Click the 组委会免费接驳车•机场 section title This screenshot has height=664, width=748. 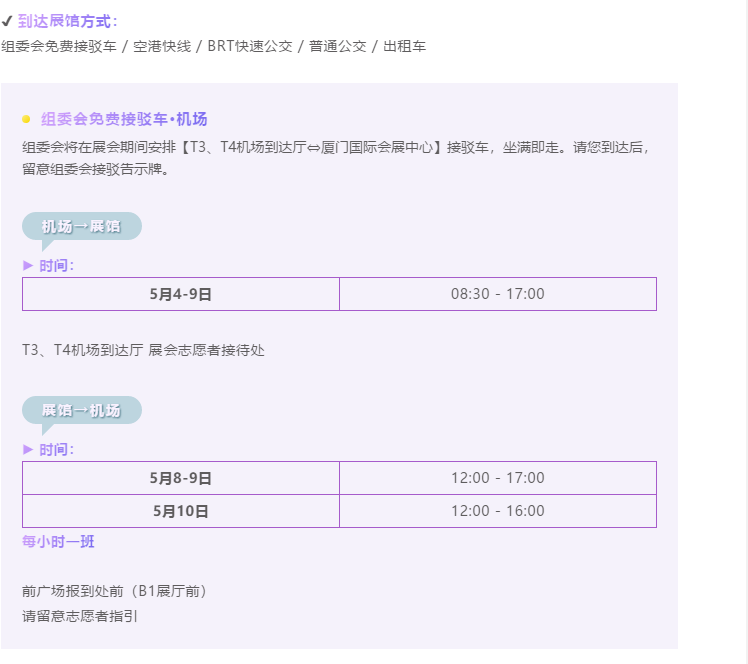124,119
